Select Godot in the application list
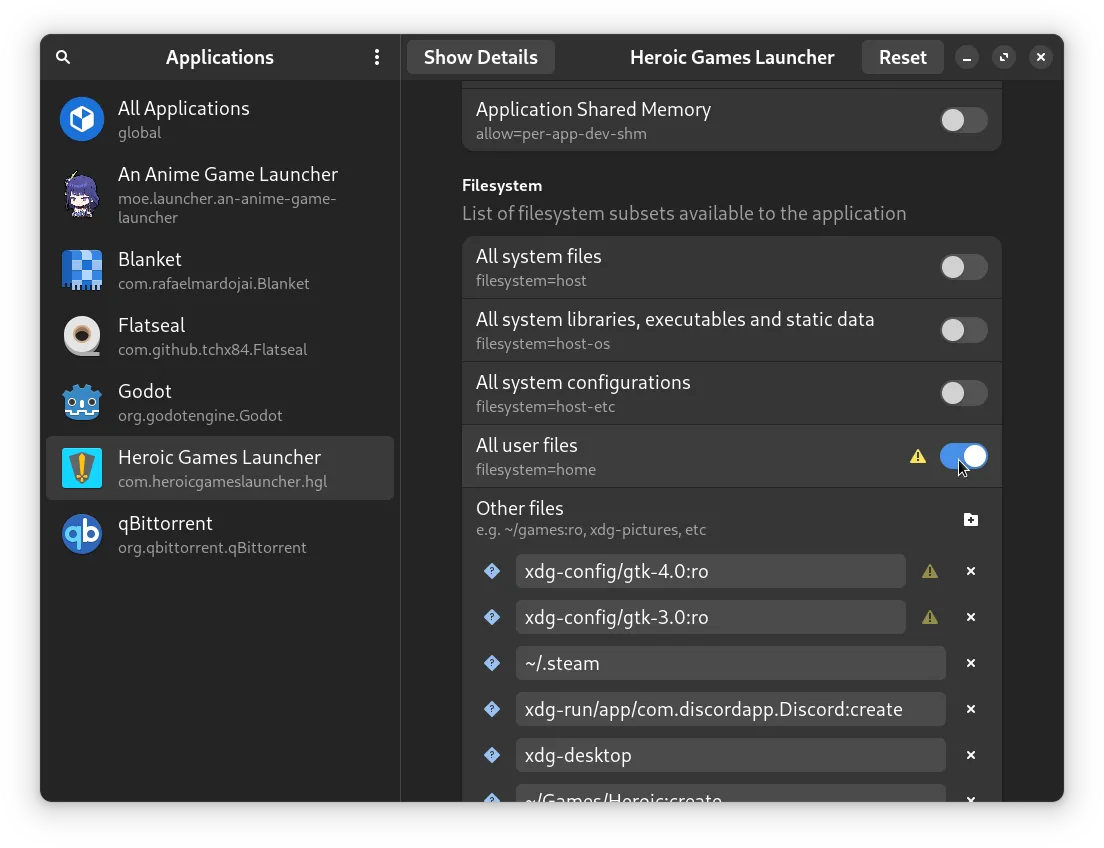The width and height of the screenshot is (1104, 848). [220, 403]
